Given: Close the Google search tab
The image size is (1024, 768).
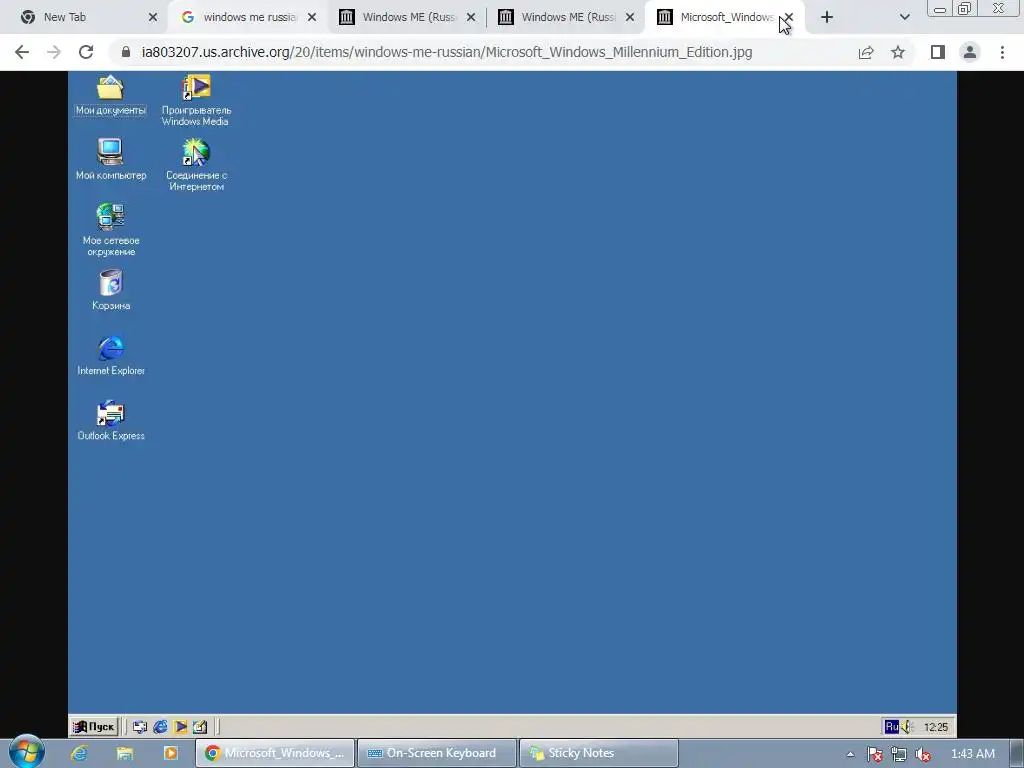Looking at the screenshot, I should [312, 18].
